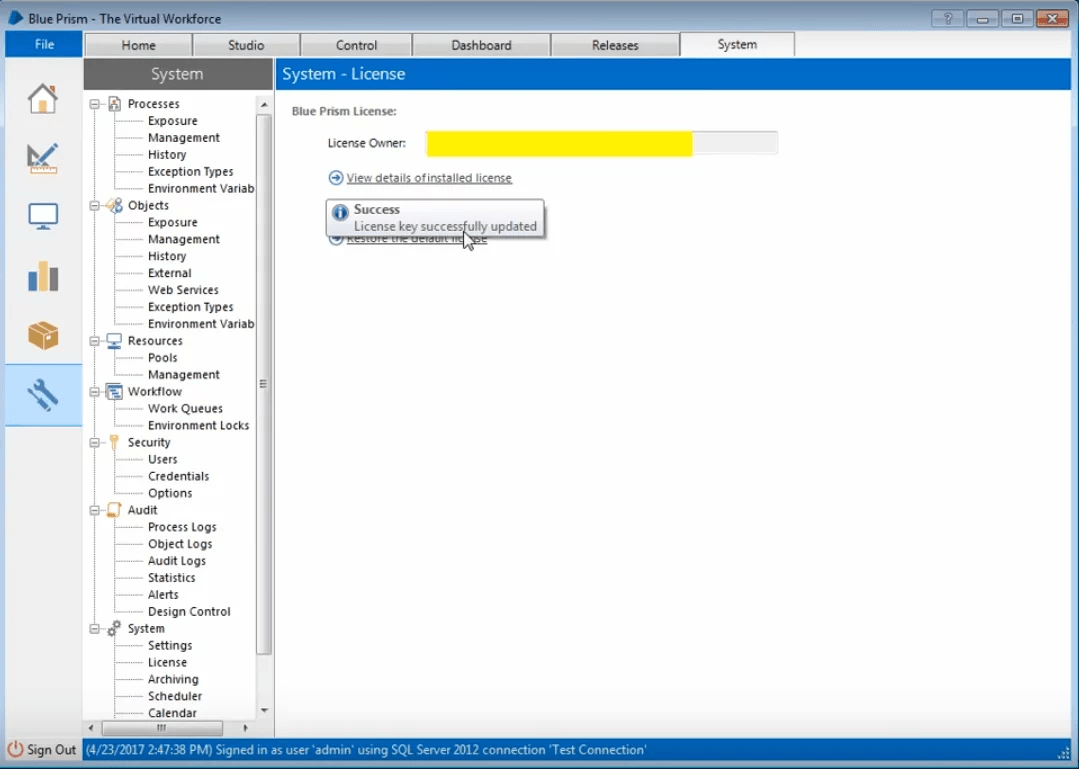Collapse the System tree branch

[95, 628]
